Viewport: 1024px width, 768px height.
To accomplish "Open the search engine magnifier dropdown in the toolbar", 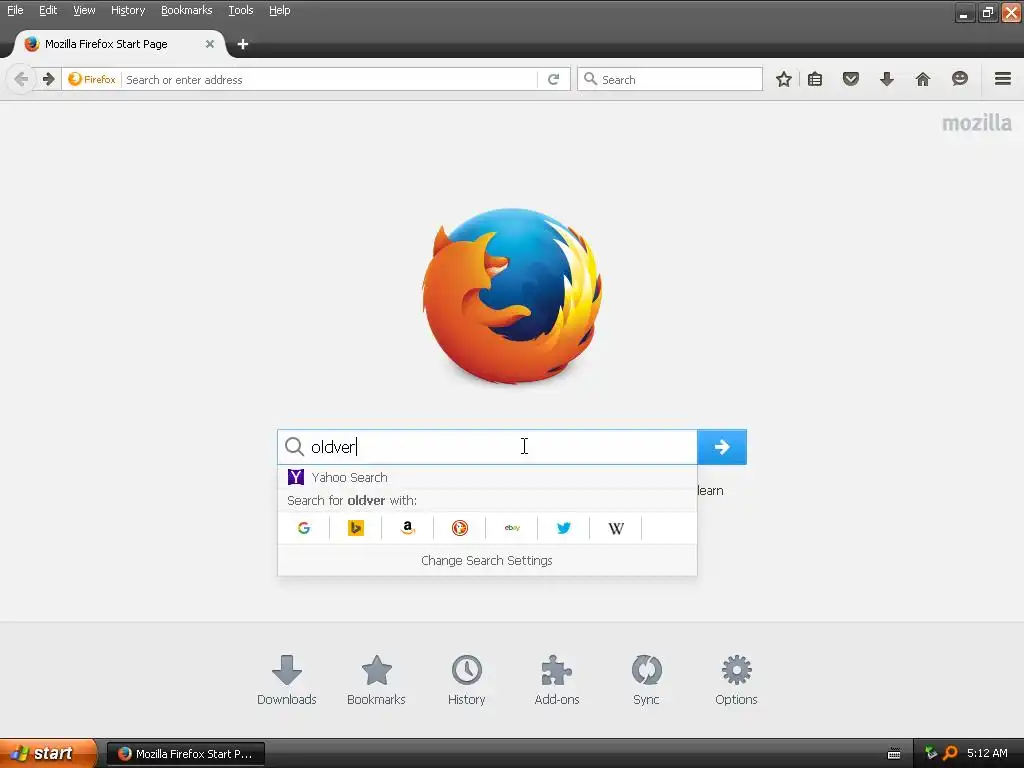I will [590, 79].
